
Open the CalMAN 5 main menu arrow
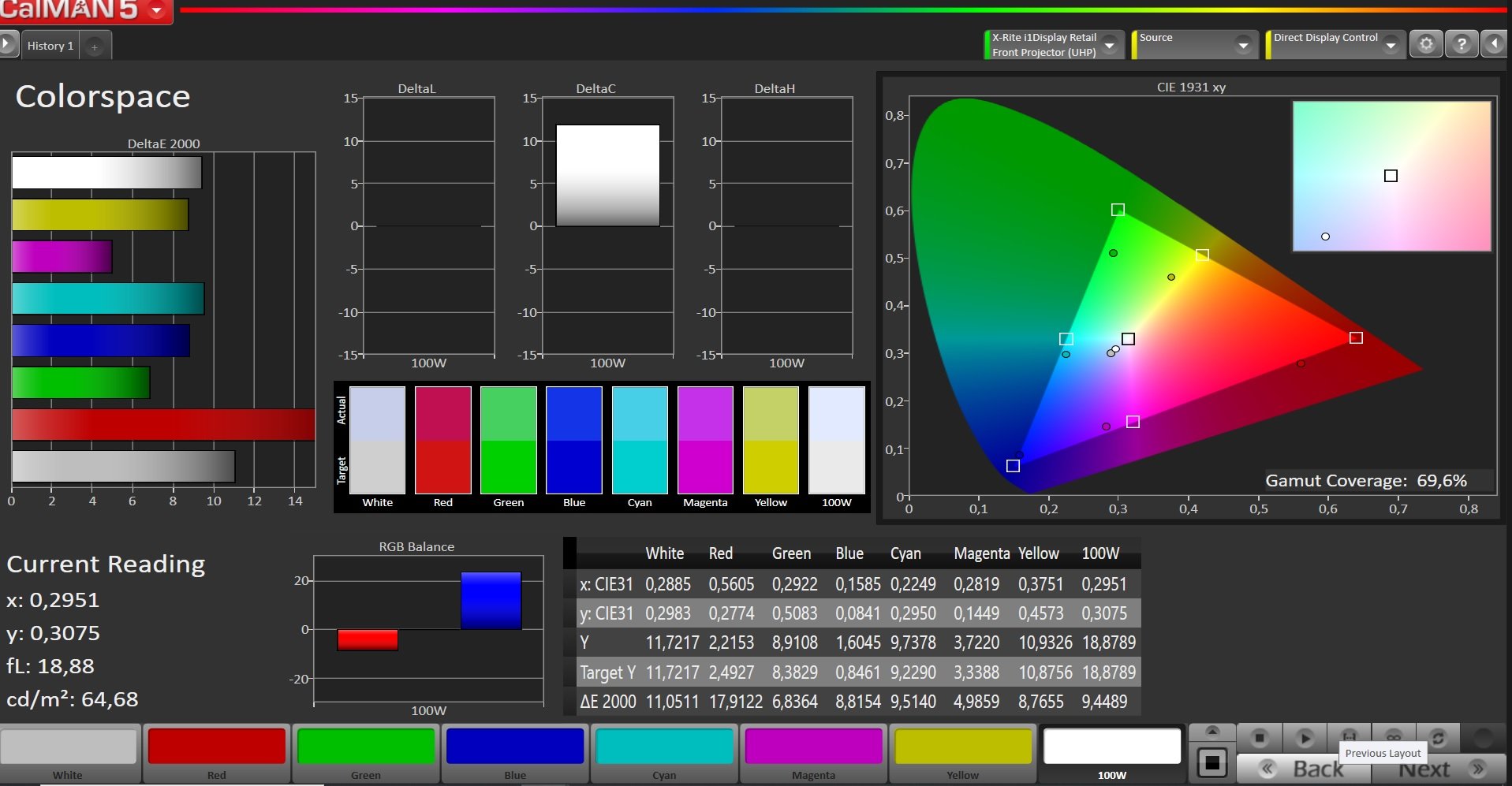click(x=156, y=10)
